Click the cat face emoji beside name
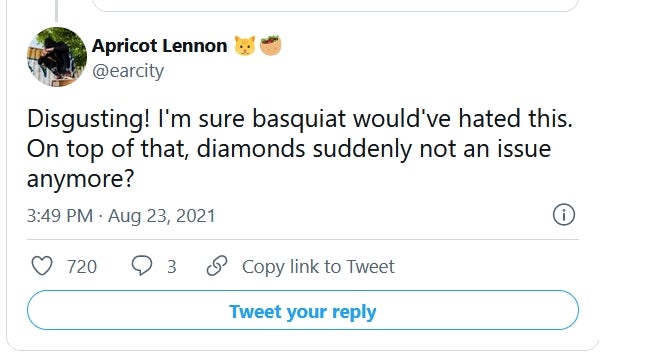Screen dimensions: 655x363 tap(244, 46)
